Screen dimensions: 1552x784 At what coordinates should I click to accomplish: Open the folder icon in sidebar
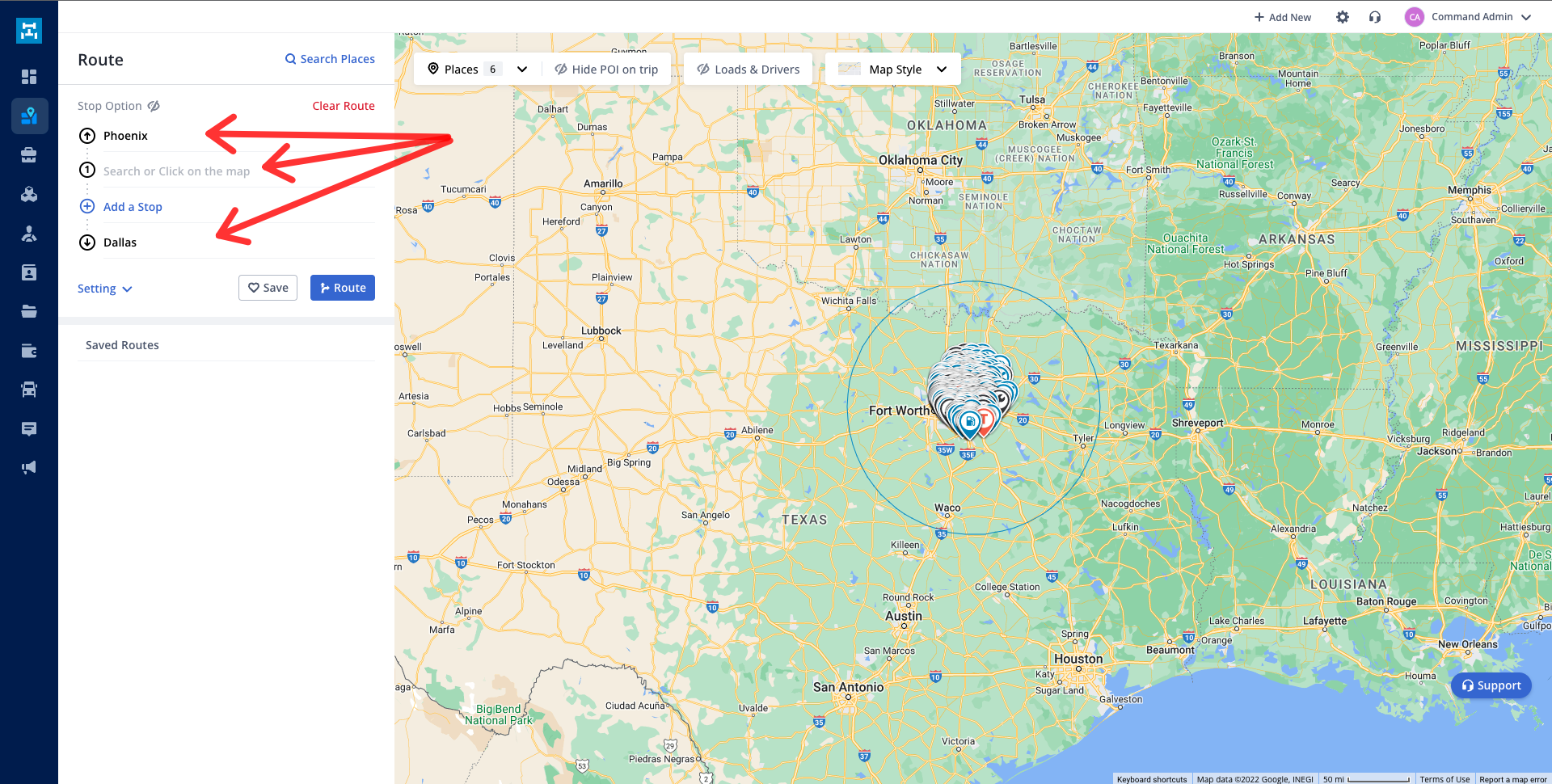(29, 311)
